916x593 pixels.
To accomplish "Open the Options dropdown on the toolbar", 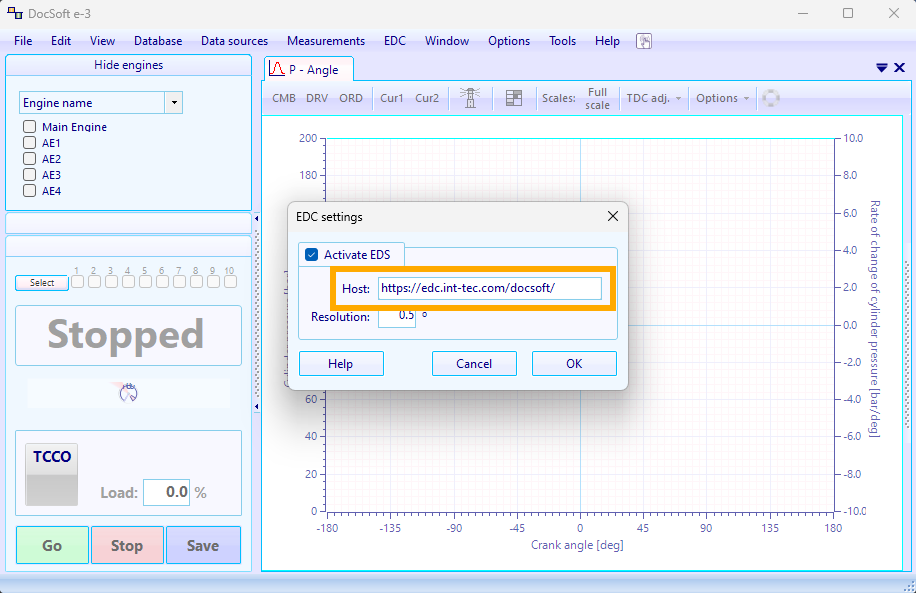I will [x=722, y=98].
